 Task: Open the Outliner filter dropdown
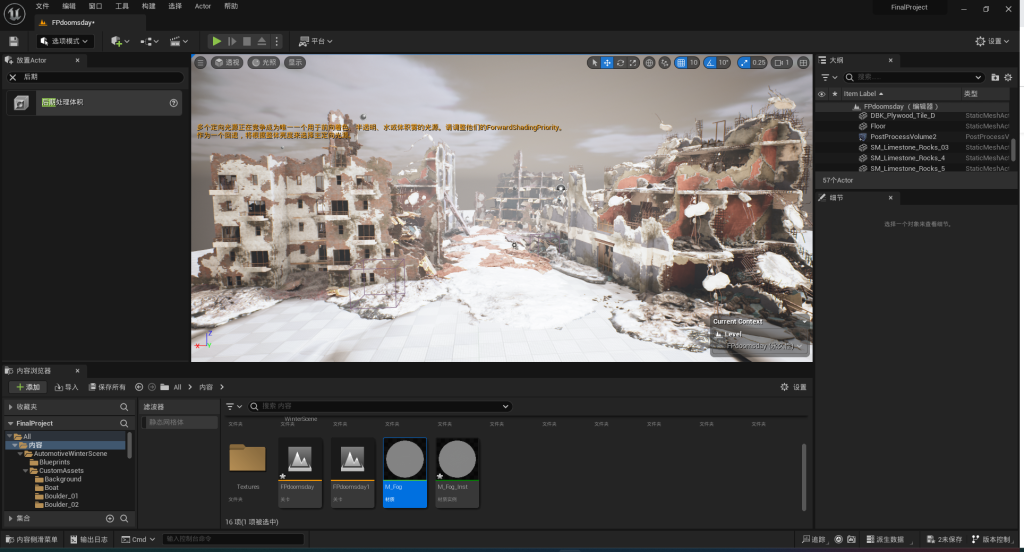pos(829,77)
